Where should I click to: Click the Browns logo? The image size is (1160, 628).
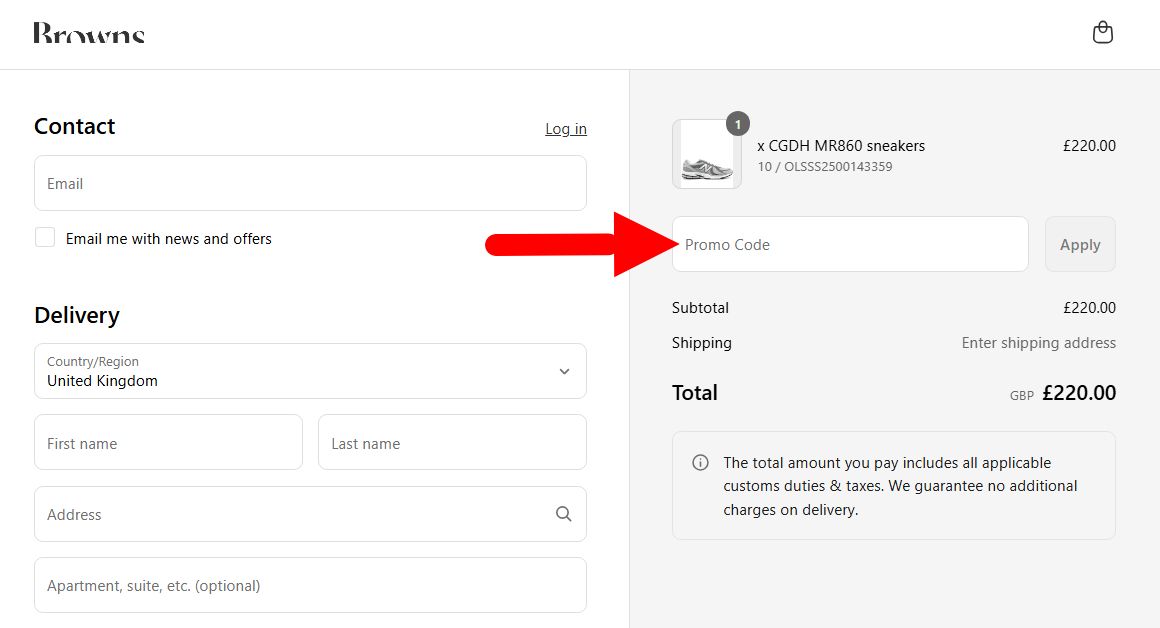(89, 34)
